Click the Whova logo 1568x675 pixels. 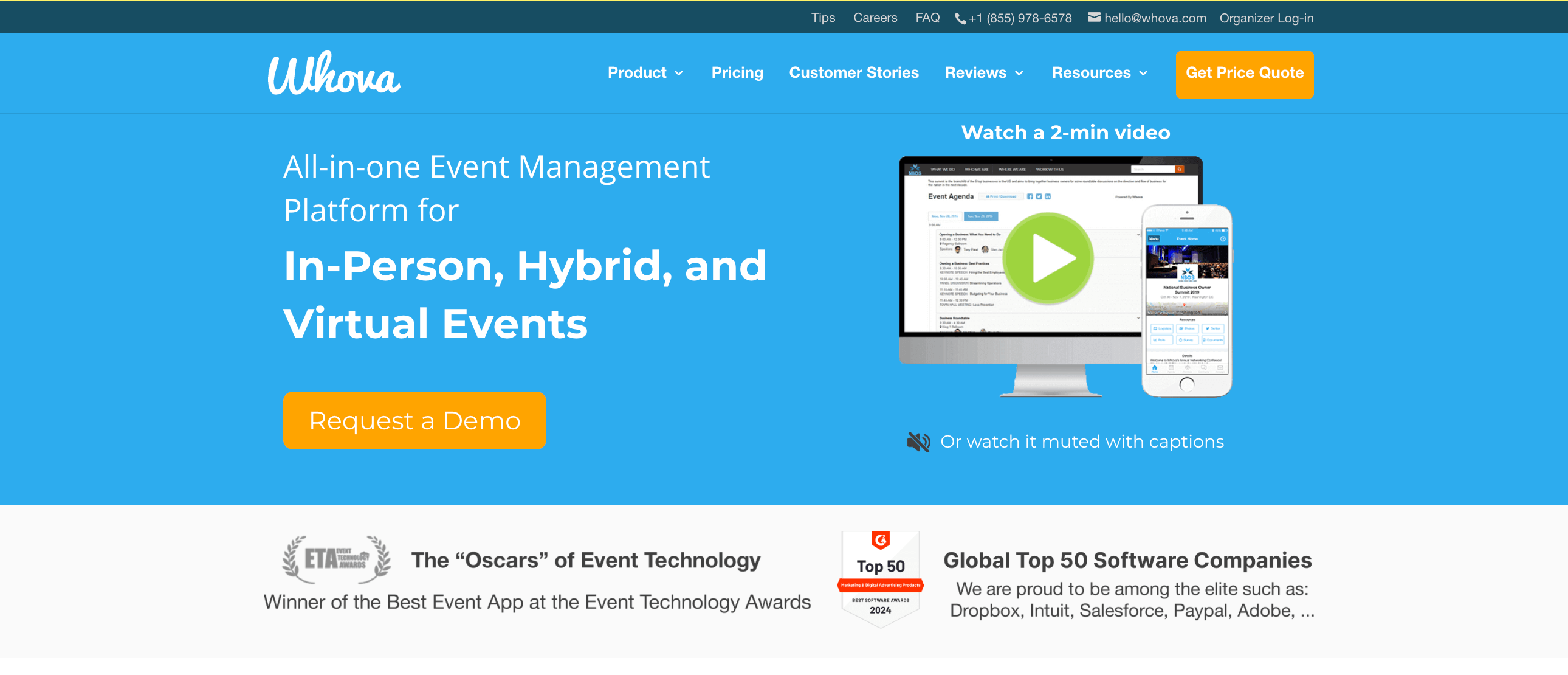point(334,73)
